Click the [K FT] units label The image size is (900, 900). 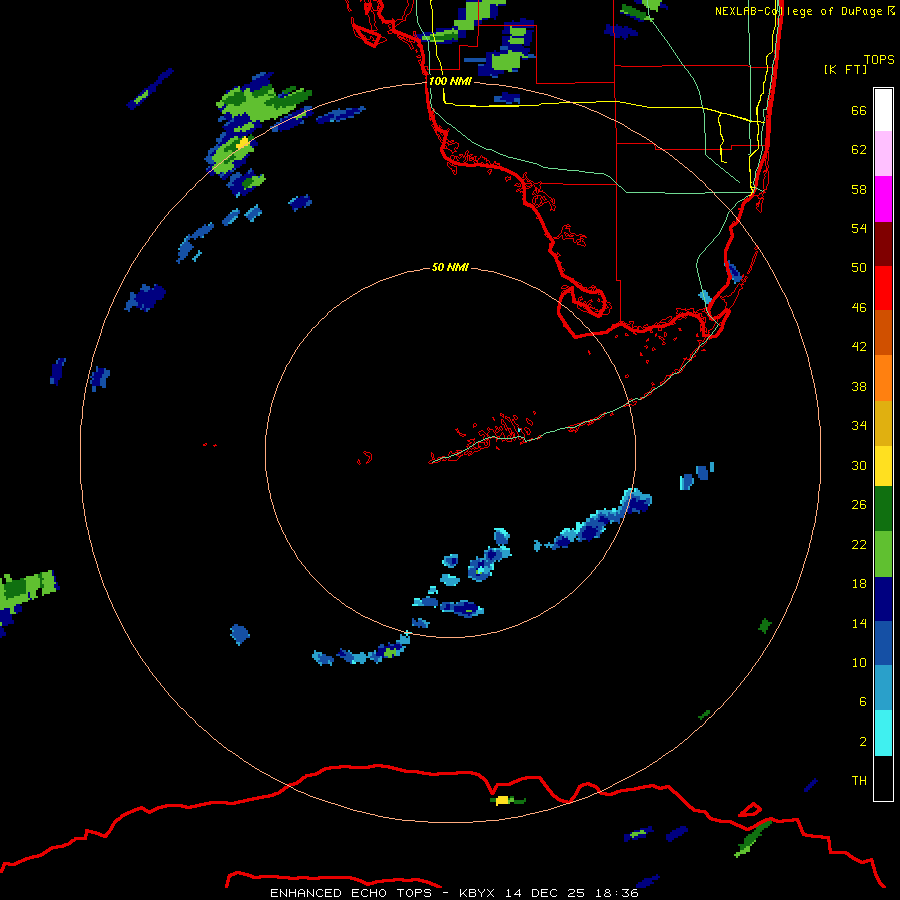[845, 69]
